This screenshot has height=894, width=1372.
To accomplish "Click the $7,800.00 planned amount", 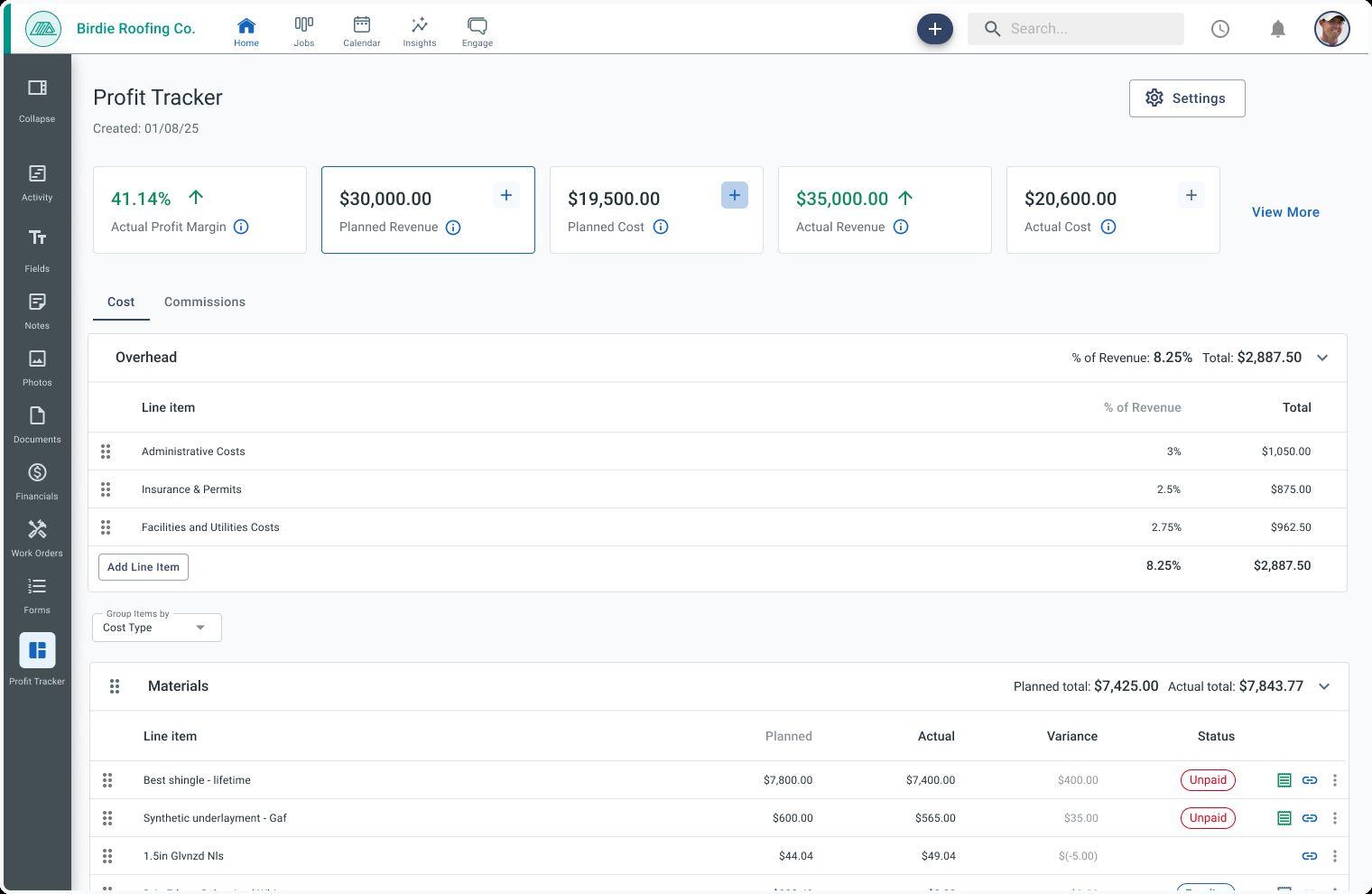I will click(x=788, y=780).
